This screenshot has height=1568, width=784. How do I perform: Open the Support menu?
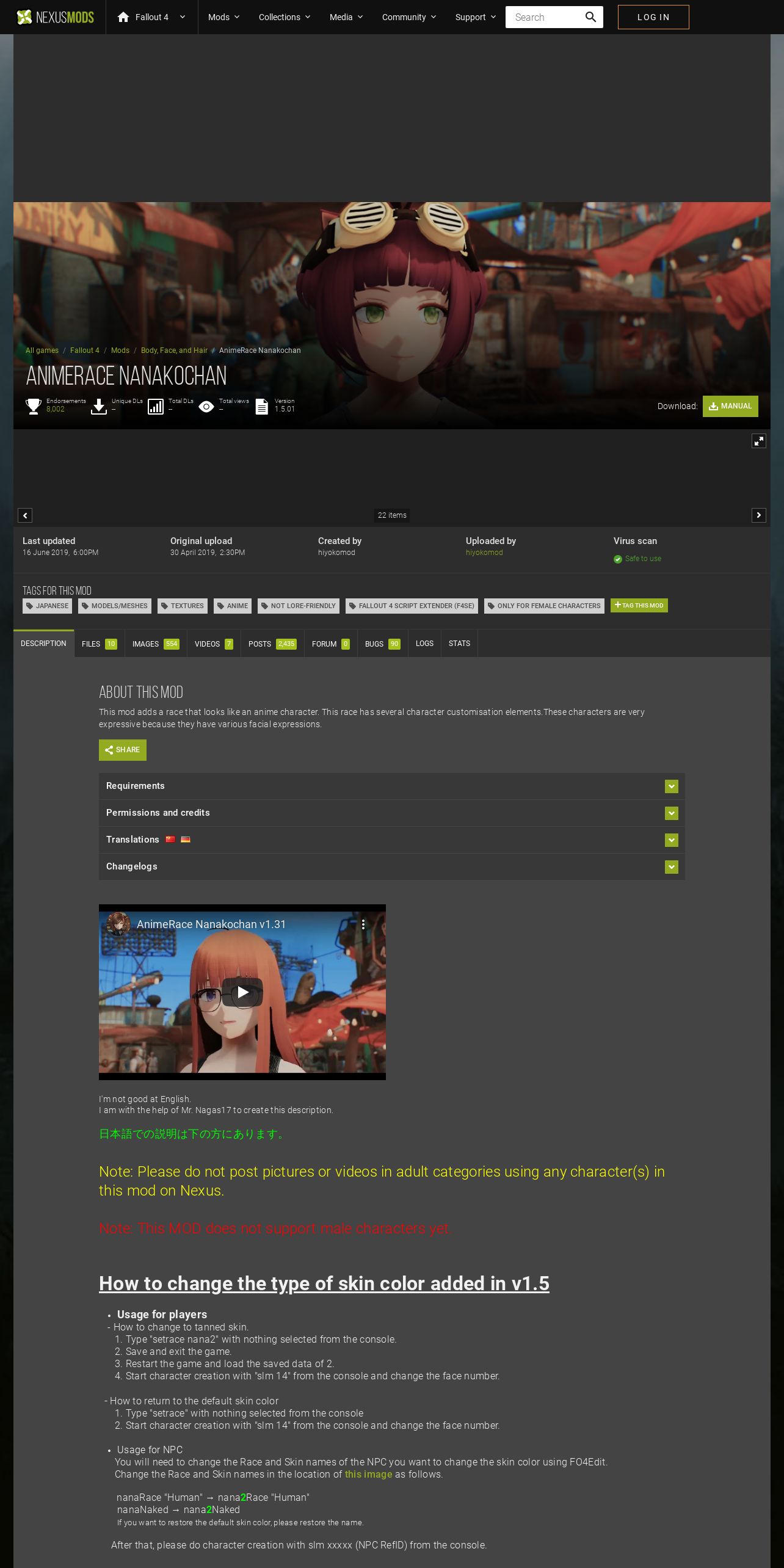[x=476, y=17]
